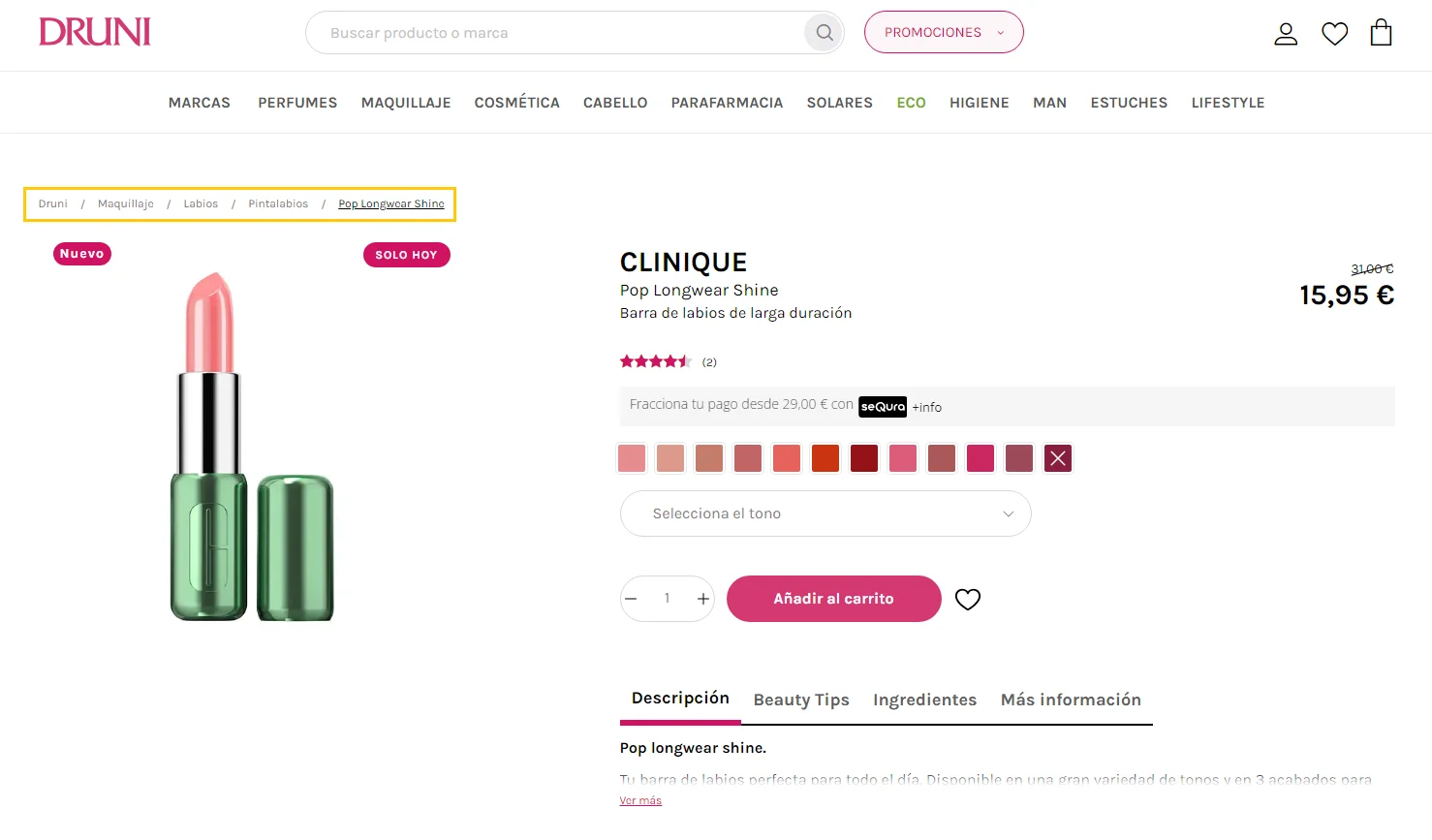Toggle the favorite heart next to Añadir al carrito
The width and height of the screenshot is (1432, 840).
(x=967, y=599)
